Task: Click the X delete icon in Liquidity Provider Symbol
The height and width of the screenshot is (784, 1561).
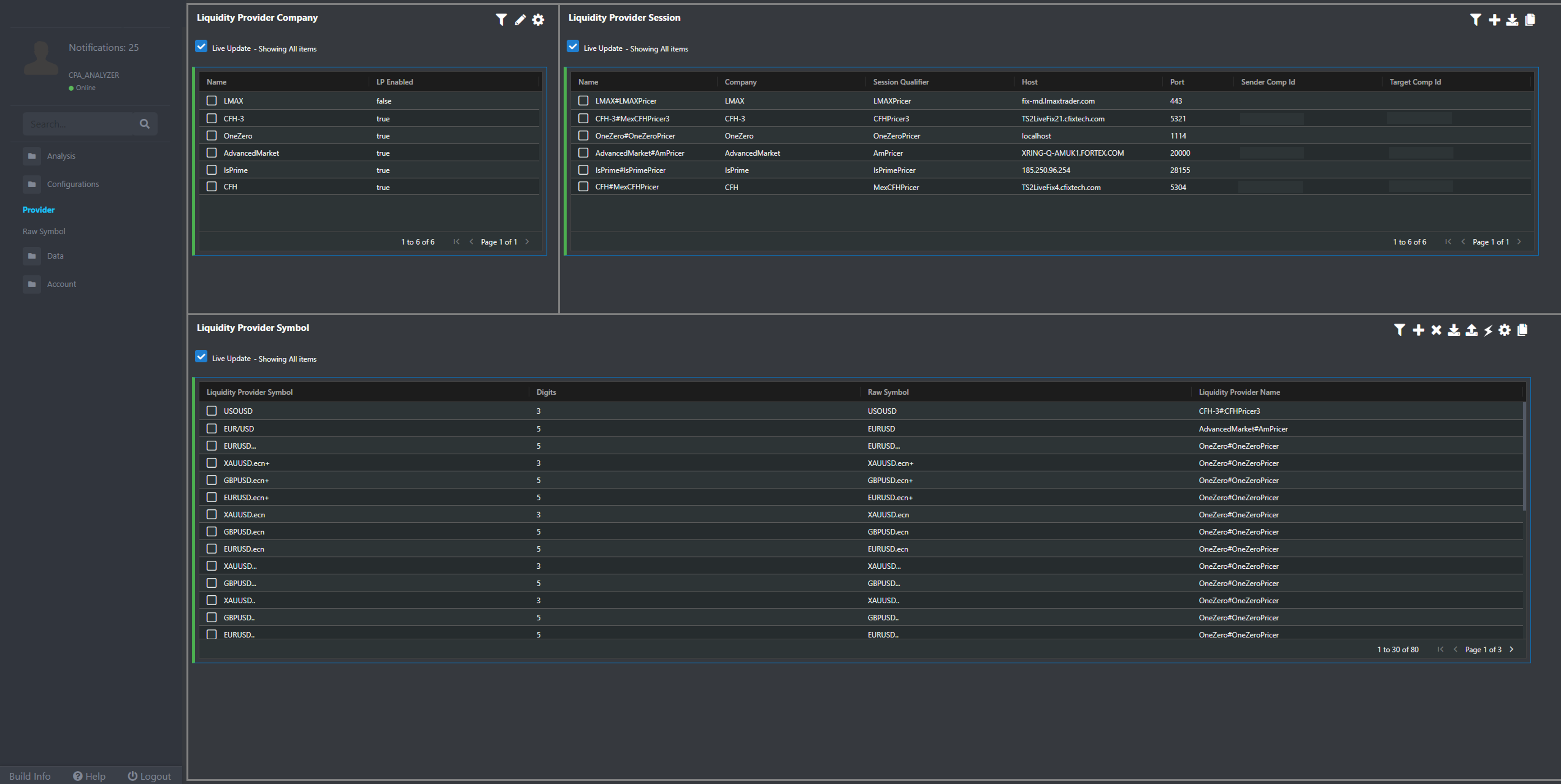Action: [x=1436, y=331]
